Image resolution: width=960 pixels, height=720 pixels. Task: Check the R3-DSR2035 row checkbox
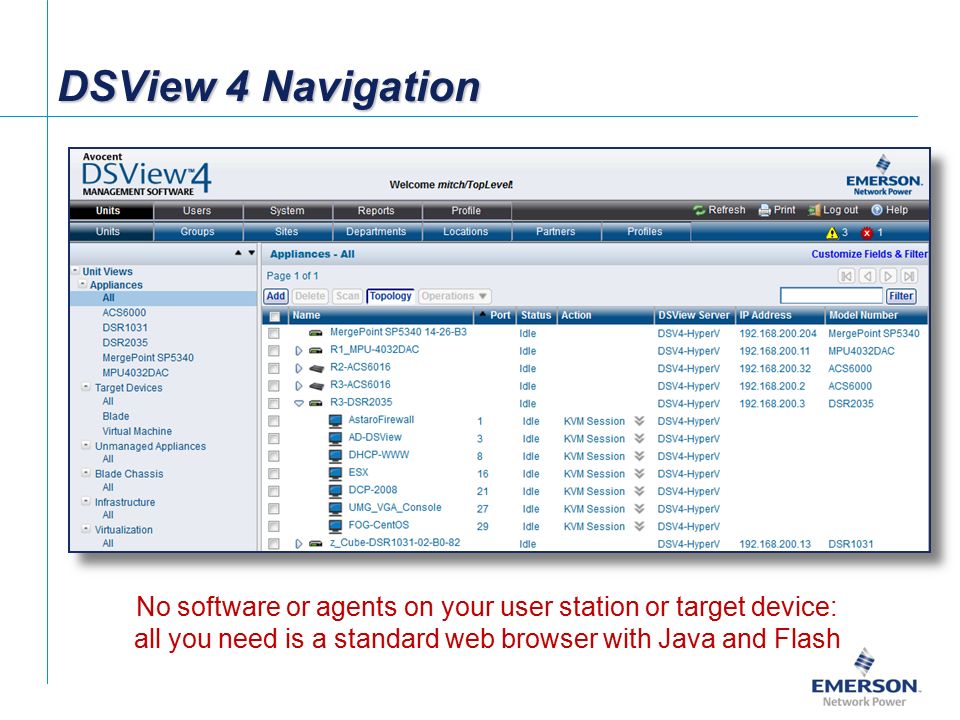pyautogui.click(x=274, y=403)
